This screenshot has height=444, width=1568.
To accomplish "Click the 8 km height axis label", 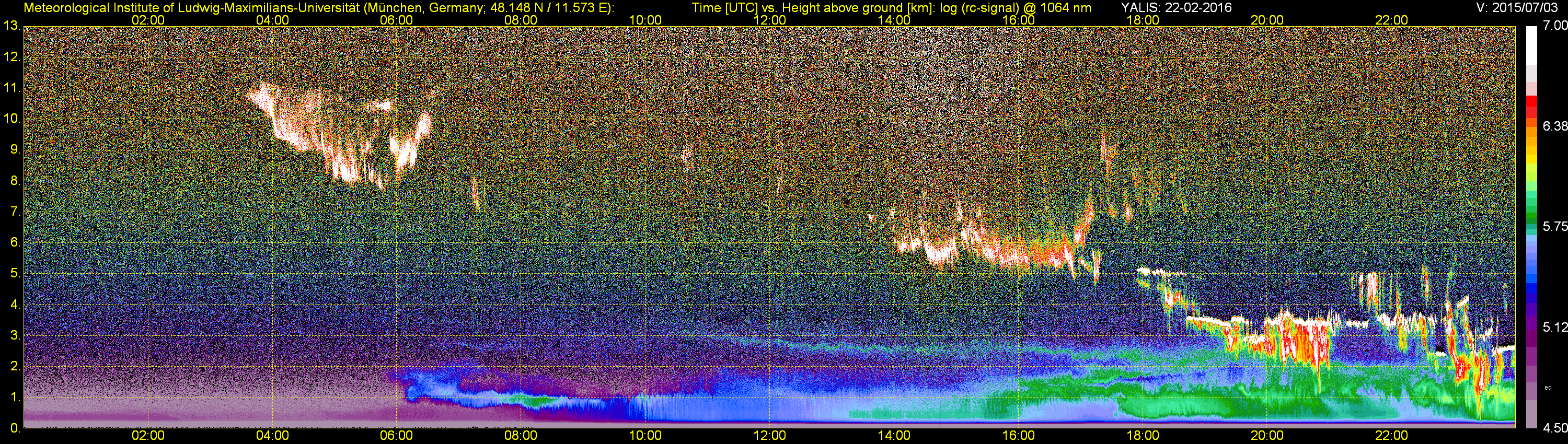I will (x=15, y=181).
